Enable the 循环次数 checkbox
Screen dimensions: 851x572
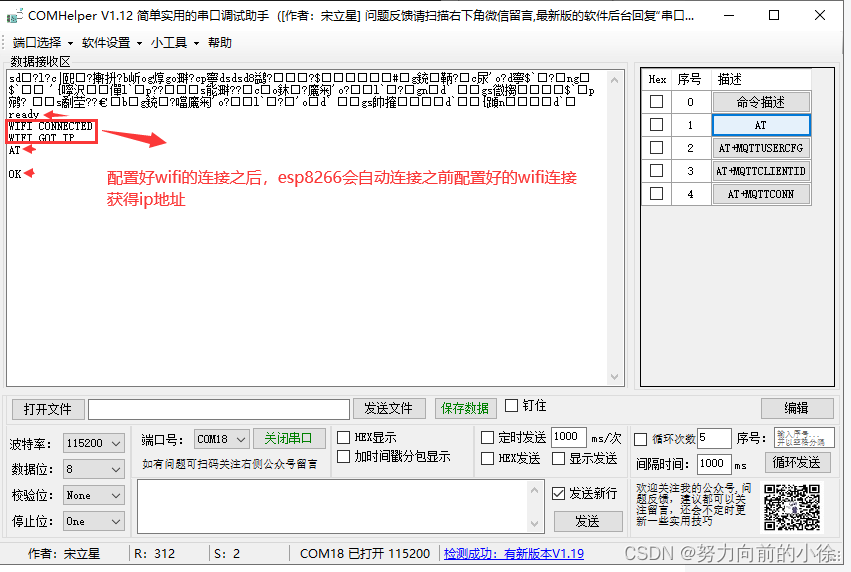coord(640,439)
